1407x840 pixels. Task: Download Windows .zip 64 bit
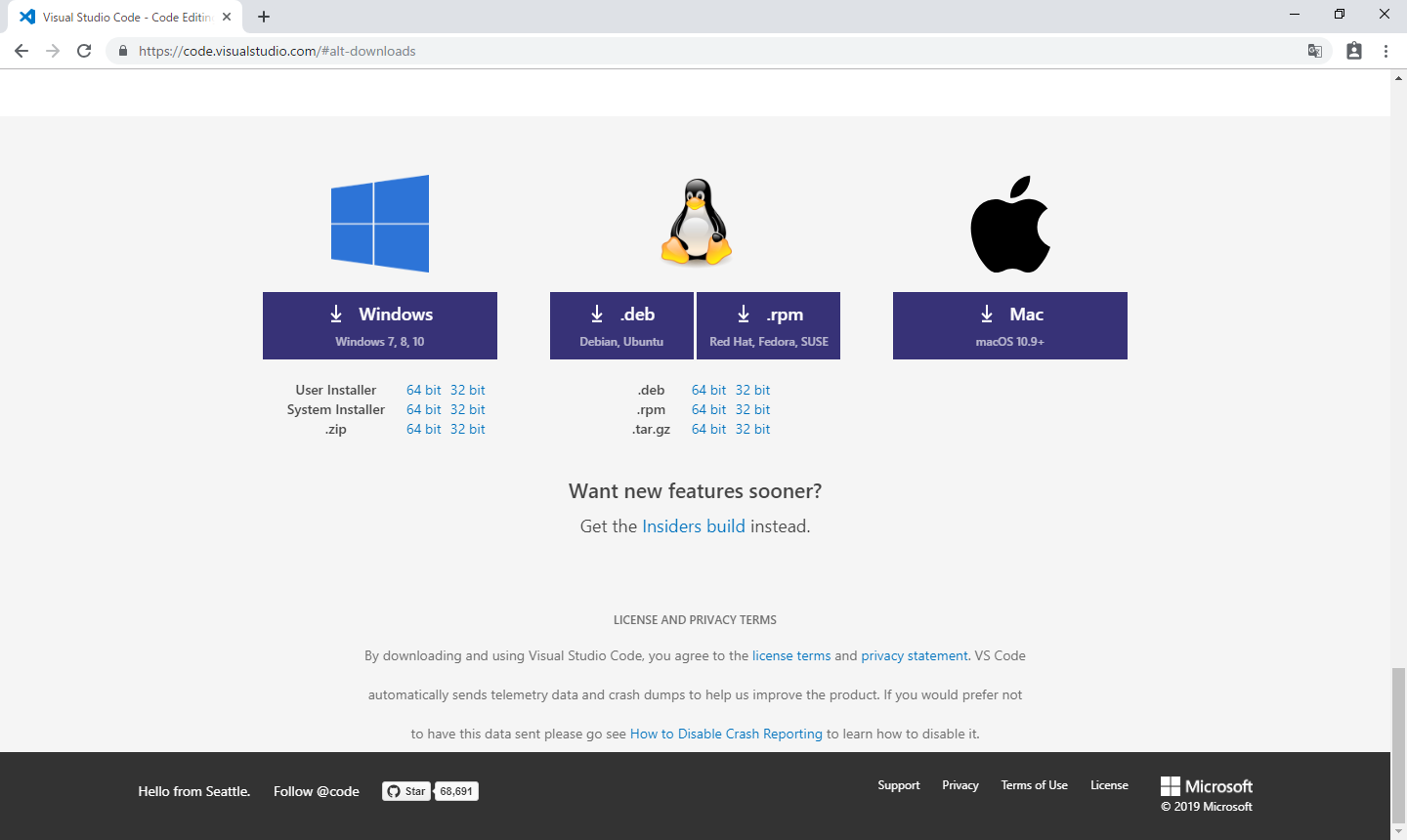(x=424, y=429)
